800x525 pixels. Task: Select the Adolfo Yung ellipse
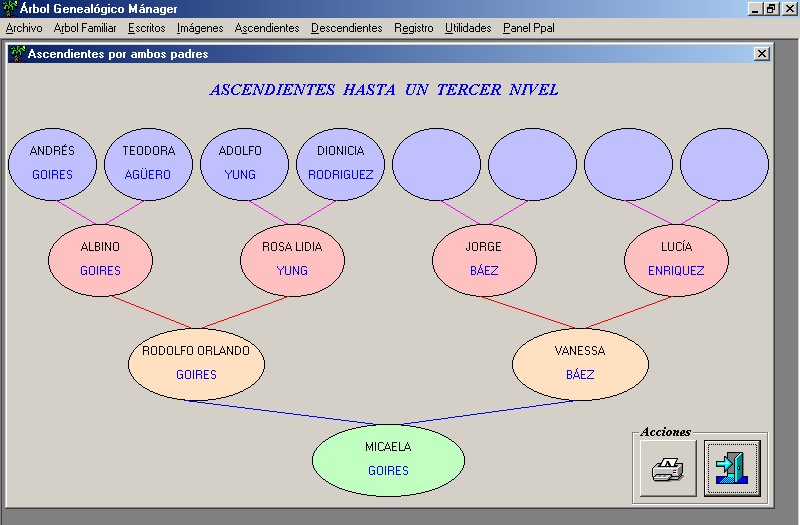point(244,164)
